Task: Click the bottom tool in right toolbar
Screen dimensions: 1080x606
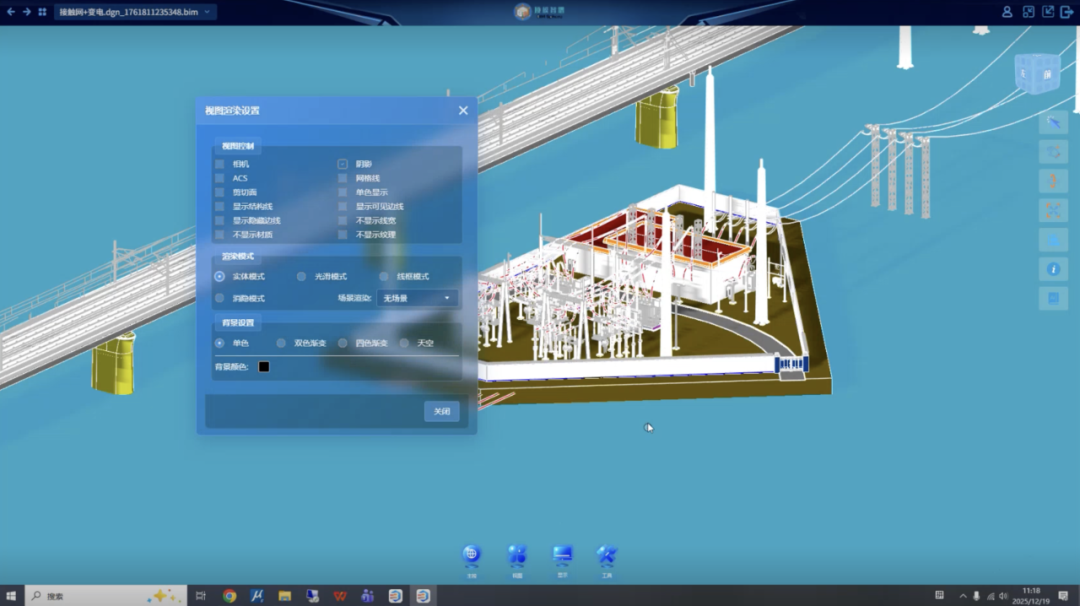Action: tap(1053, 298)
